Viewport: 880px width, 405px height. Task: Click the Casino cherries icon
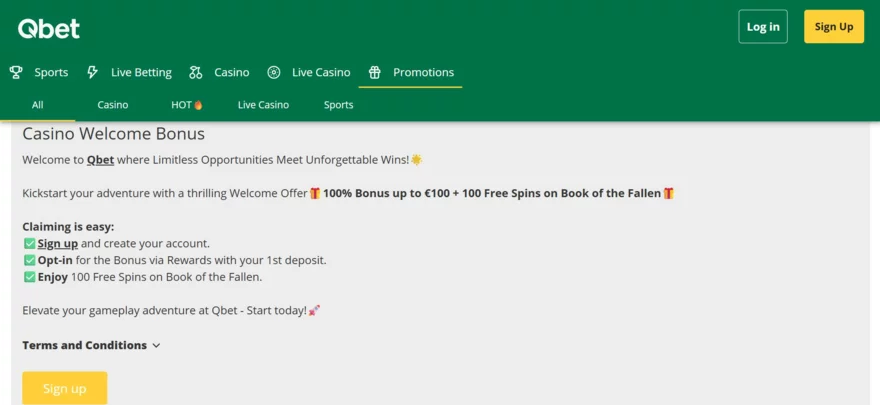coord(195,72)
